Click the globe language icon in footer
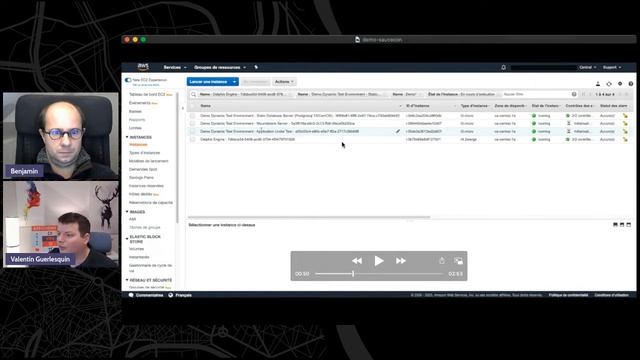 point(171,295)
